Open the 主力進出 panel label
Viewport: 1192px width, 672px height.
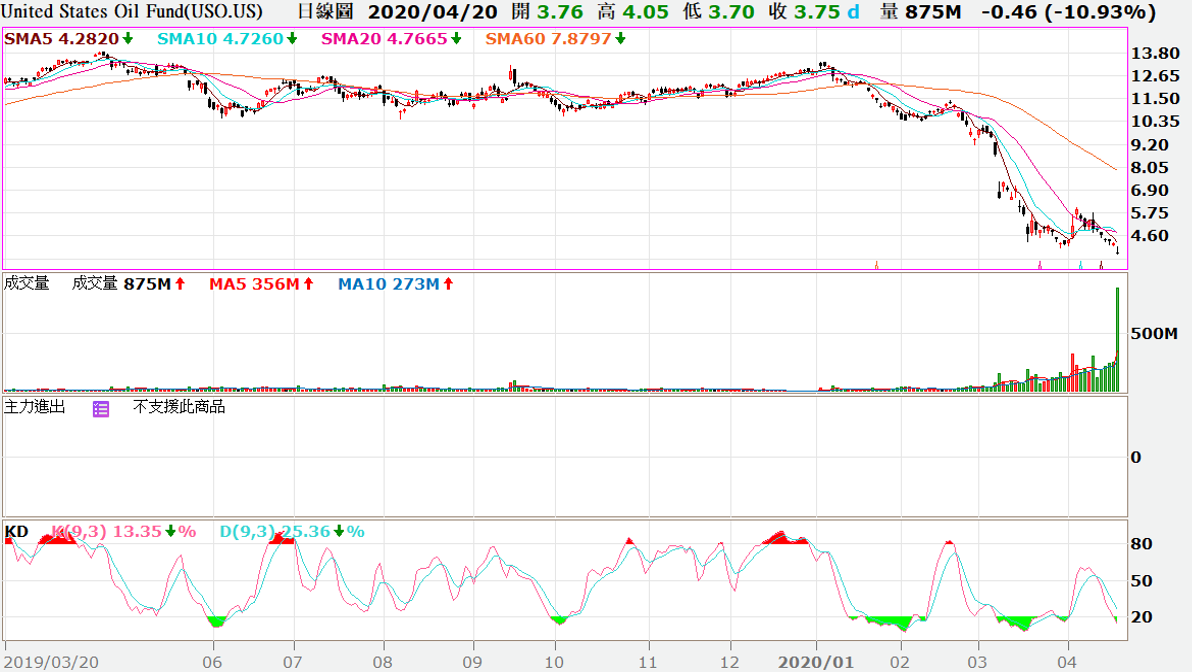[x=35, y=407]
